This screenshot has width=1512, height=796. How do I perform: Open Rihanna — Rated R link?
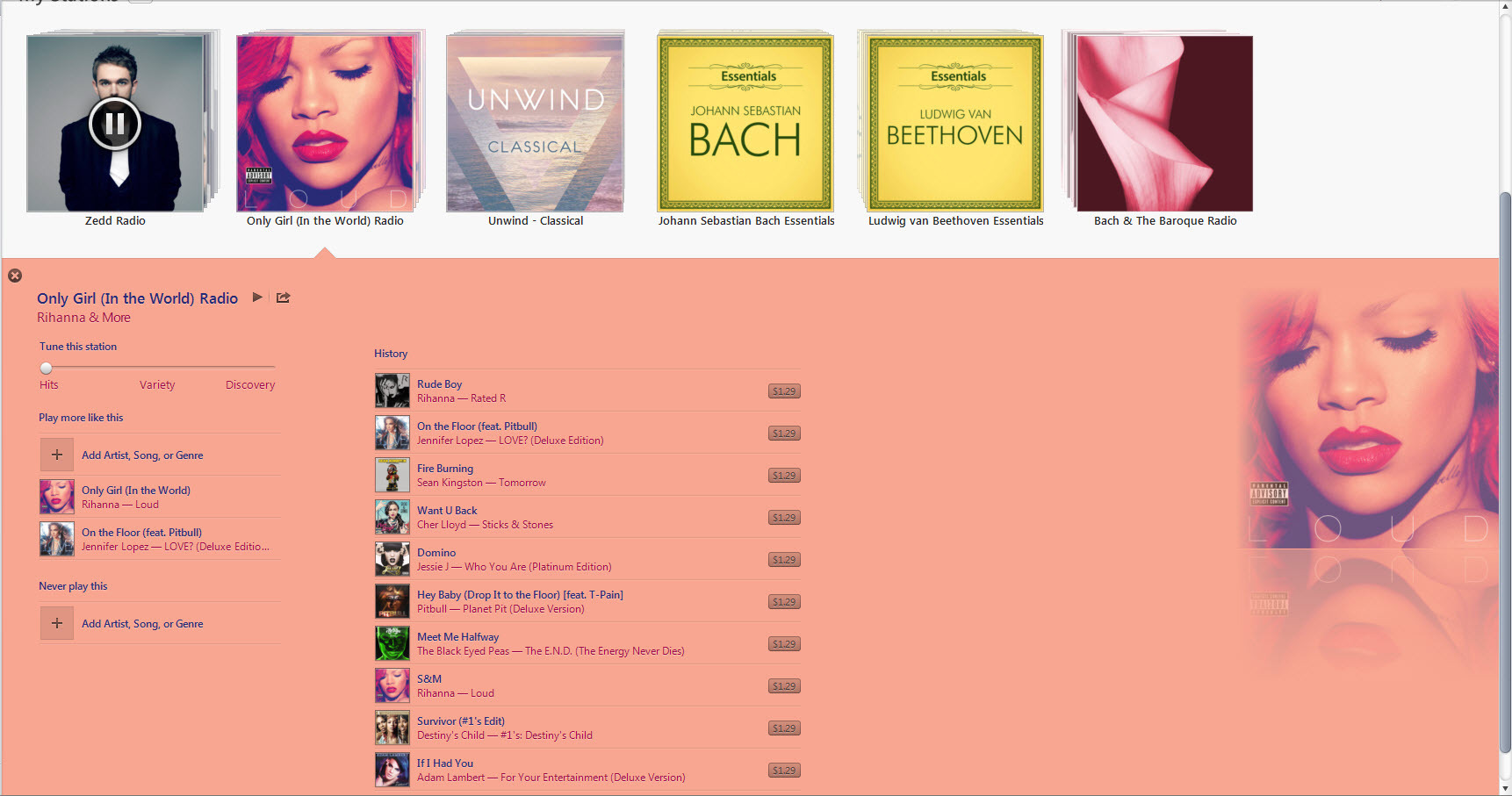461,398
